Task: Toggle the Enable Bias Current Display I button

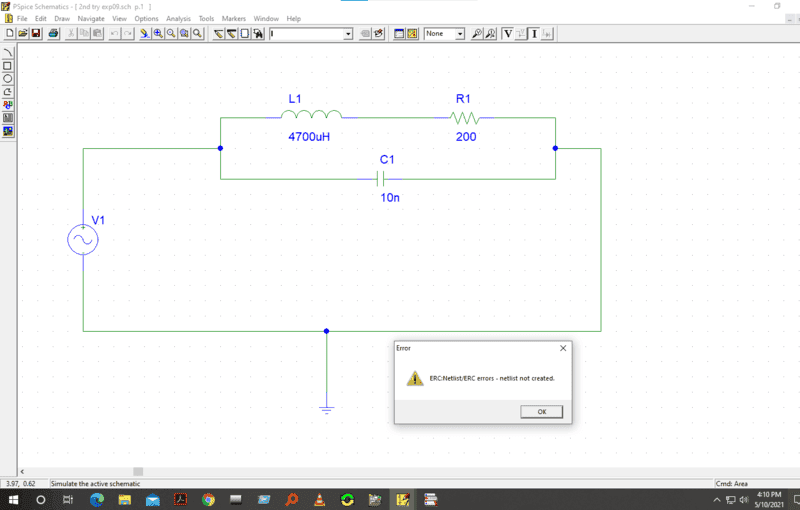Action: (x=535, y=33)
